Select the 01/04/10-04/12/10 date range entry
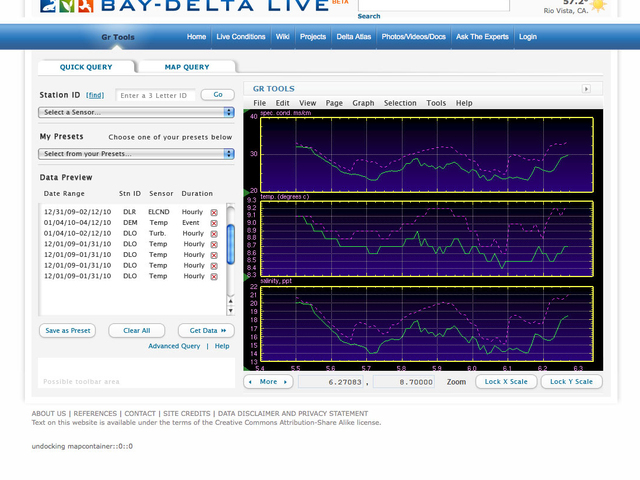This screenshot has width=640, height=480. pyautogui.click(x=78, y=223)
